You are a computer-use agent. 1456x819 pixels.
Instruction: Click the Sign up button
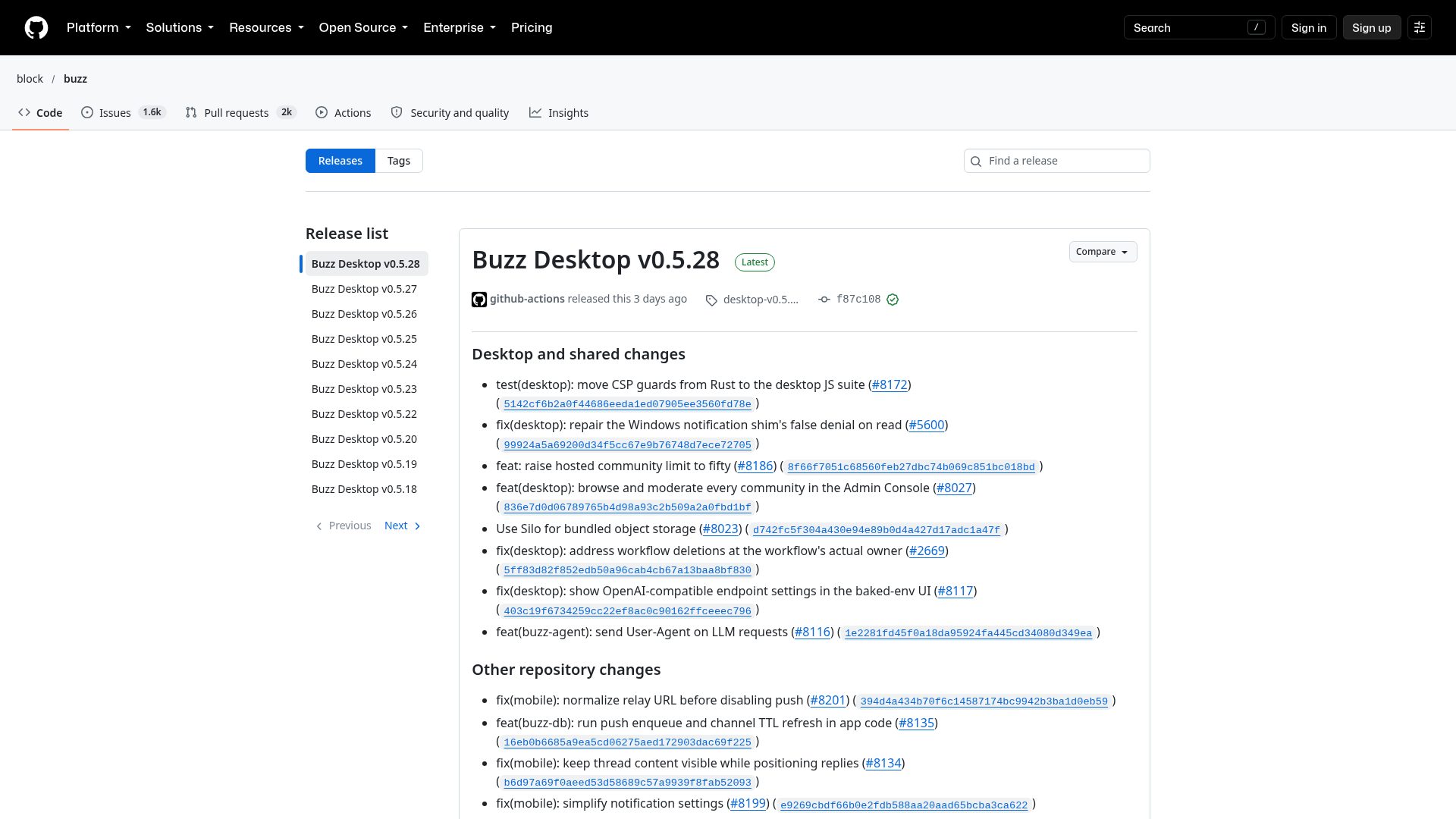pos(1372,28)
